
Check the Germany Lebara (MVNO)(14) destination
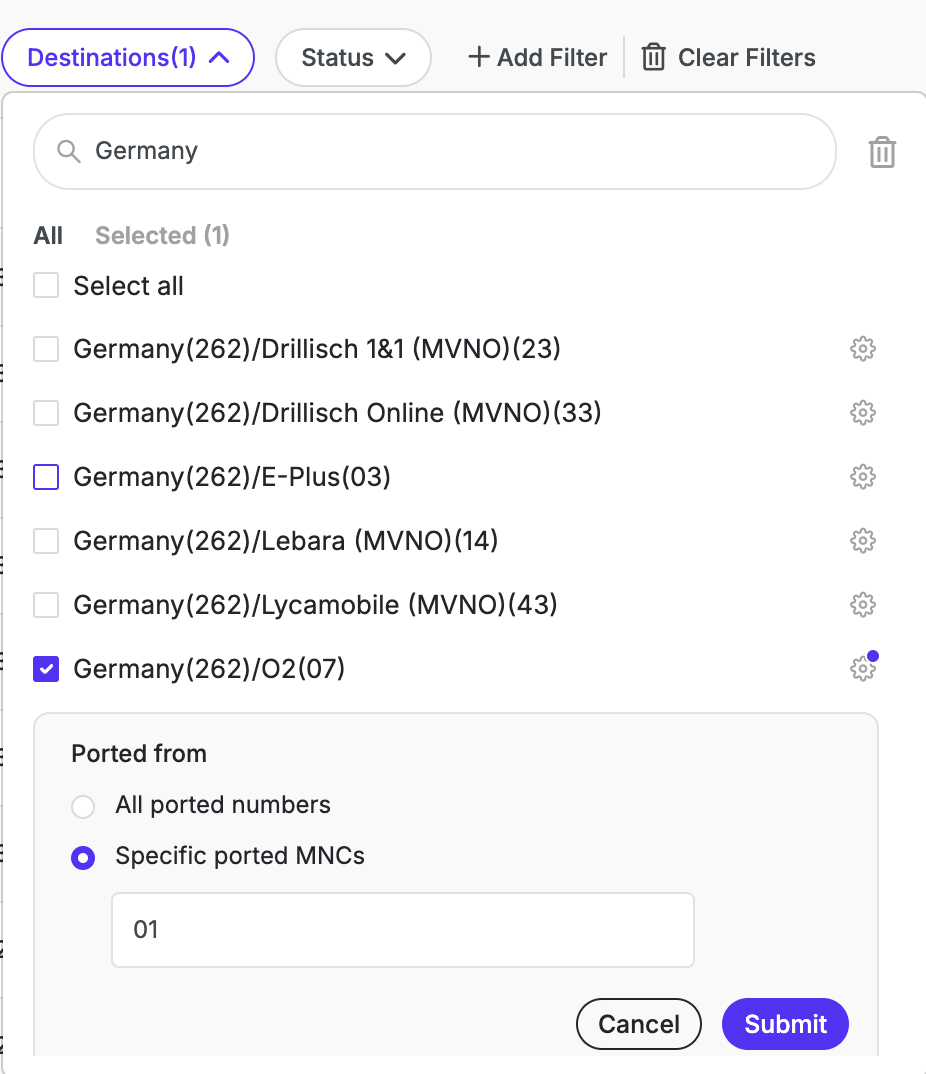(45, 541)
